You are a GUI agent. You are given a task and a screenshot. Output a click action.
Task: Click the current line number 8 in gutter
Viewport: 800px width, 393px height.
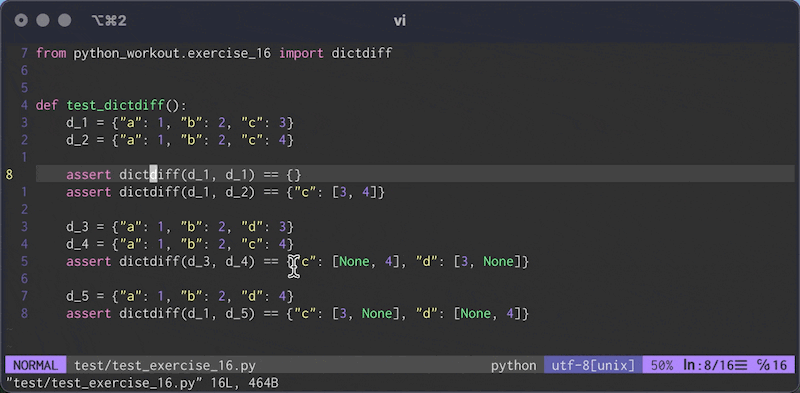click(x=9, y=175)
